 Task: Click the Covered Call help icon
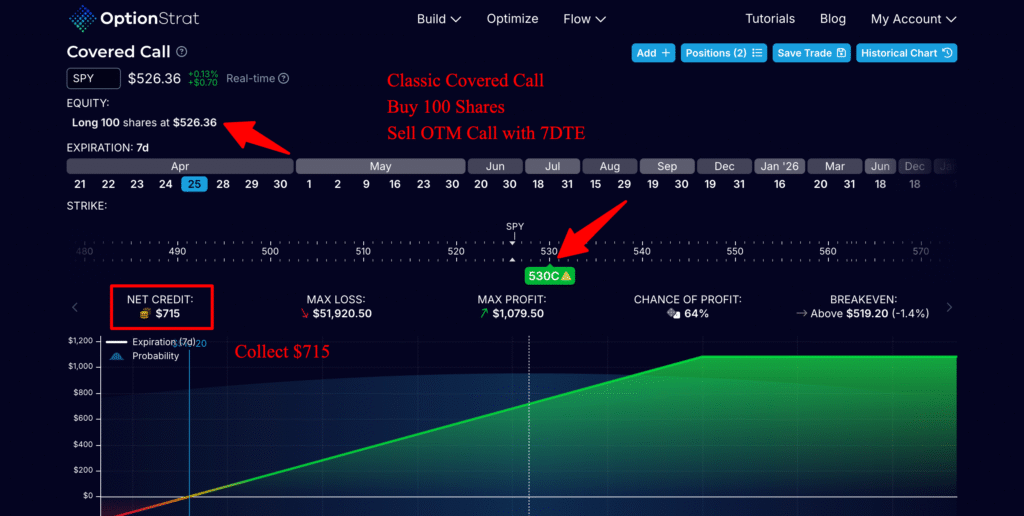point(182,52)
